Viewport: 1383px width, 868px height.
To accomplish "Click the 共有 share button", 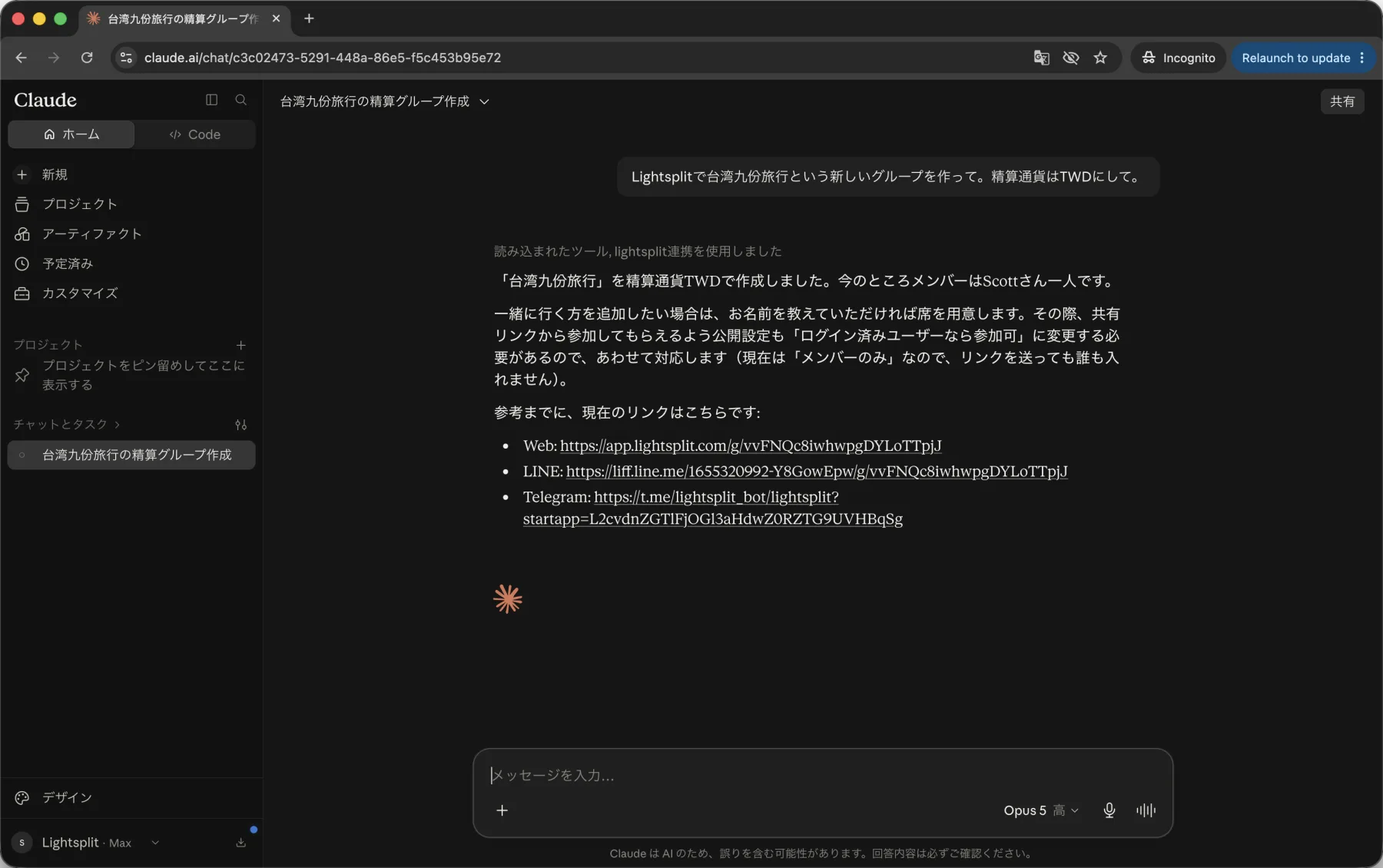I will tap(1342, 101).
